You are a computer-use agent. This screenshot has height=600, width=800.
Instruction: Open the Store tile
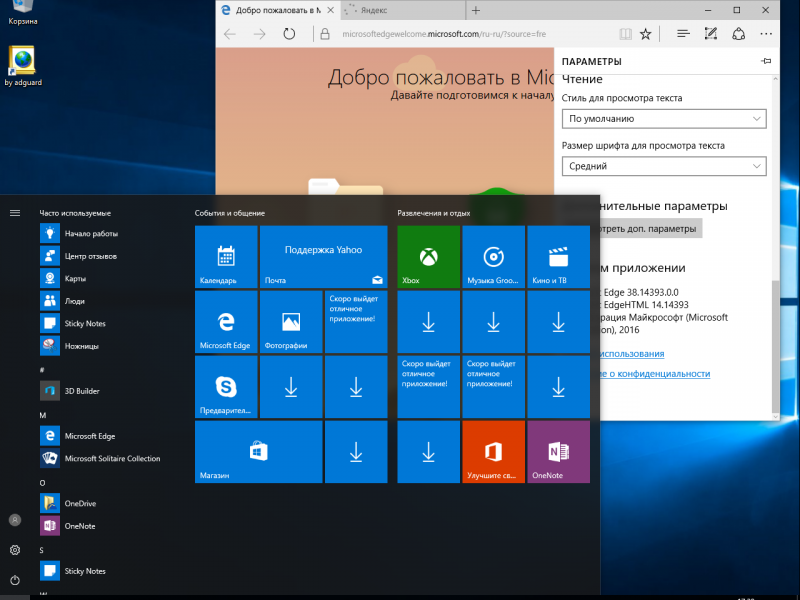[x=259, y=452]
